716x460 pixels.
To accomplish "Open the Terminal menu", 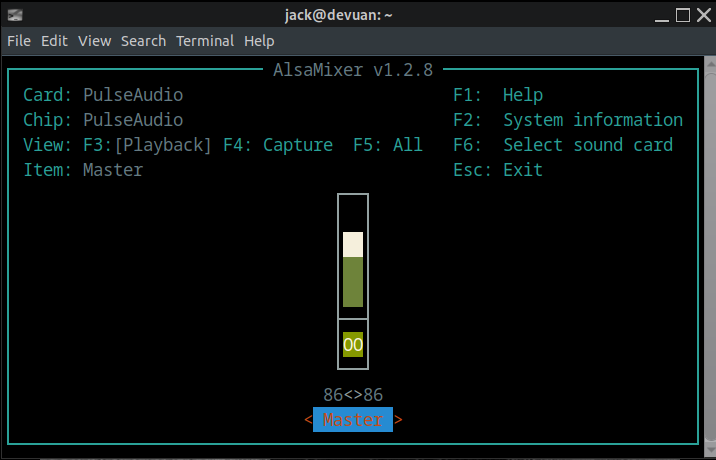I will click(x=204, y=41).
